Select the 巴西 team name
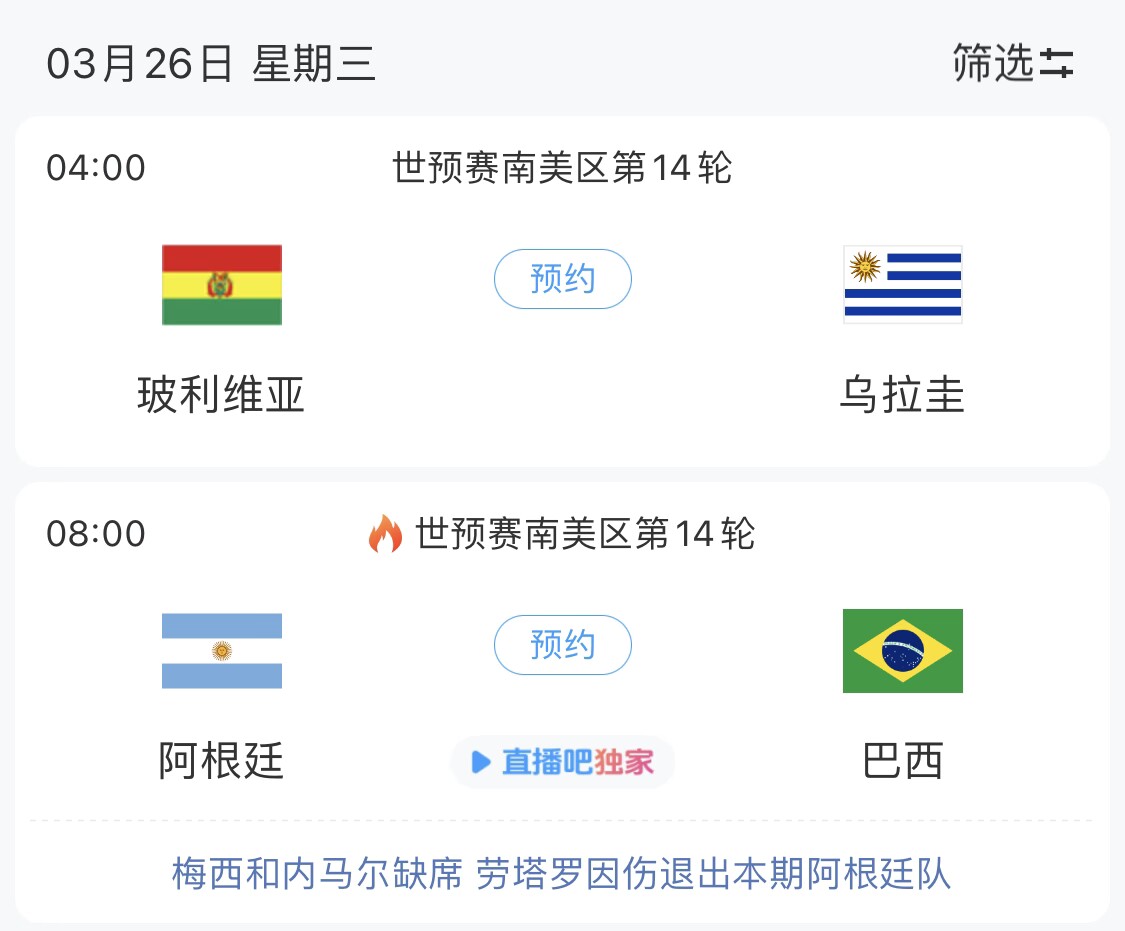Viewport: 1125px width, 931px height. coord(902,761)
